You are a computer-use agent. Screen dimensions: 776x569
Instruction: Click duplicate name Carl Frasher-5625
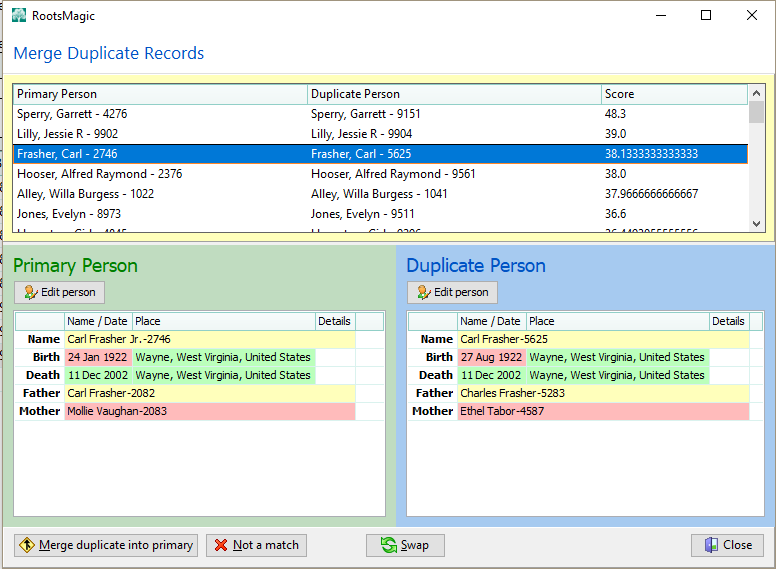click(603, 339)
